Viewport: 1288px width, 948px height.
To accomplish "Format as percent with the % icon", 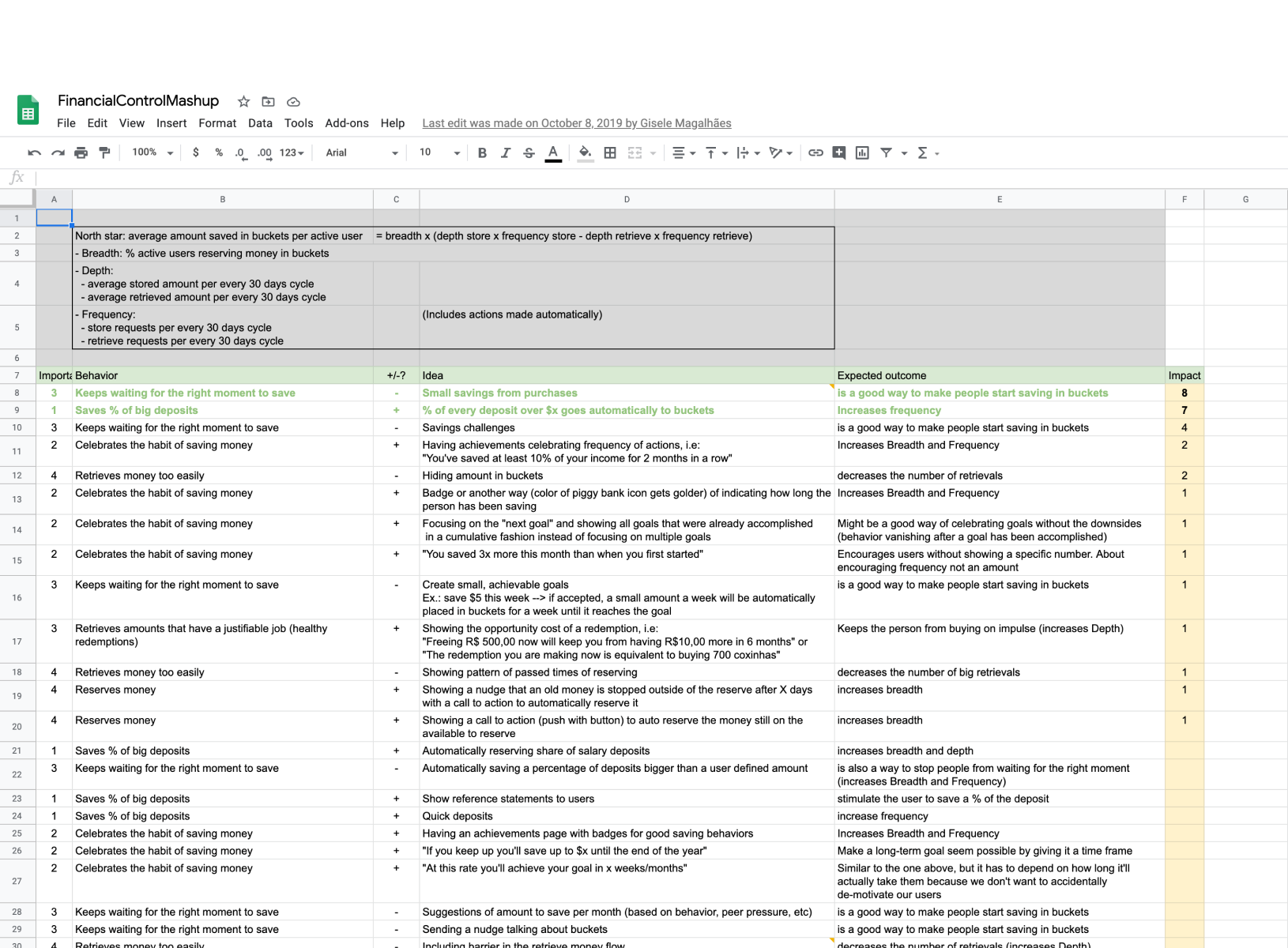I will tap(219, 152).
